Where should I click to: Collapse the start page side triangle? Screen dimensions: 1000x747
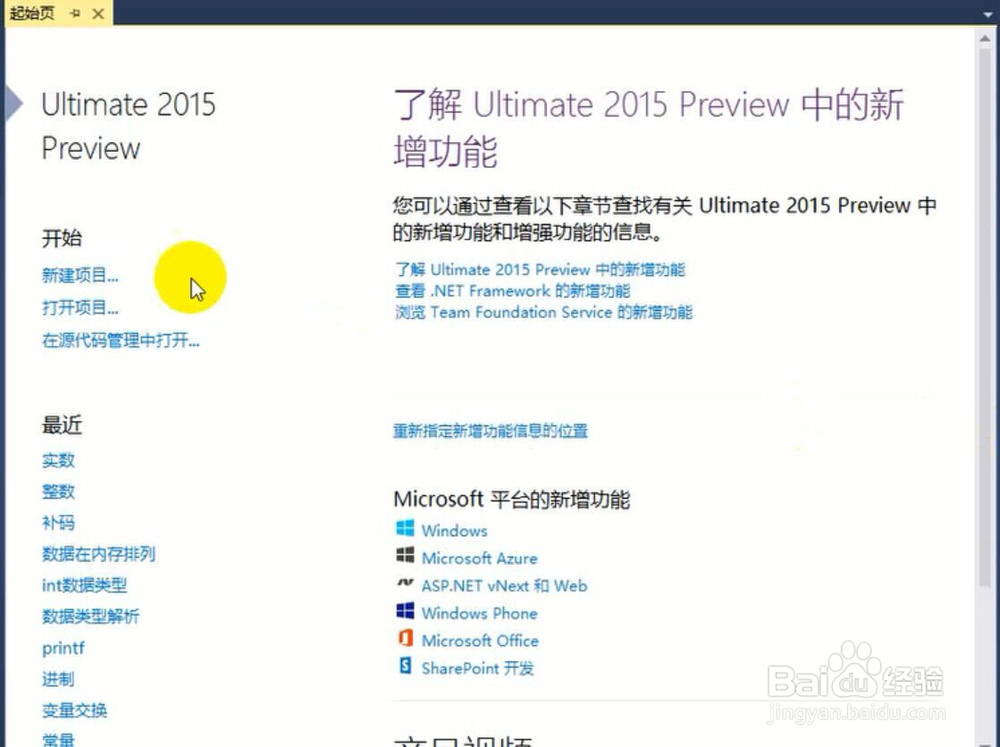coord(14,103)
